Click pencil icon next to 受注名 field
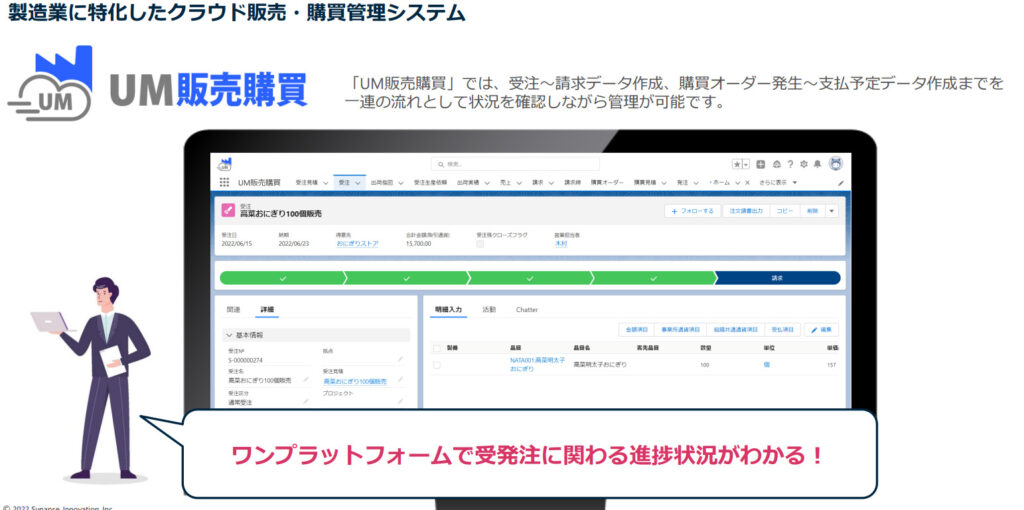 coord(306,379)
